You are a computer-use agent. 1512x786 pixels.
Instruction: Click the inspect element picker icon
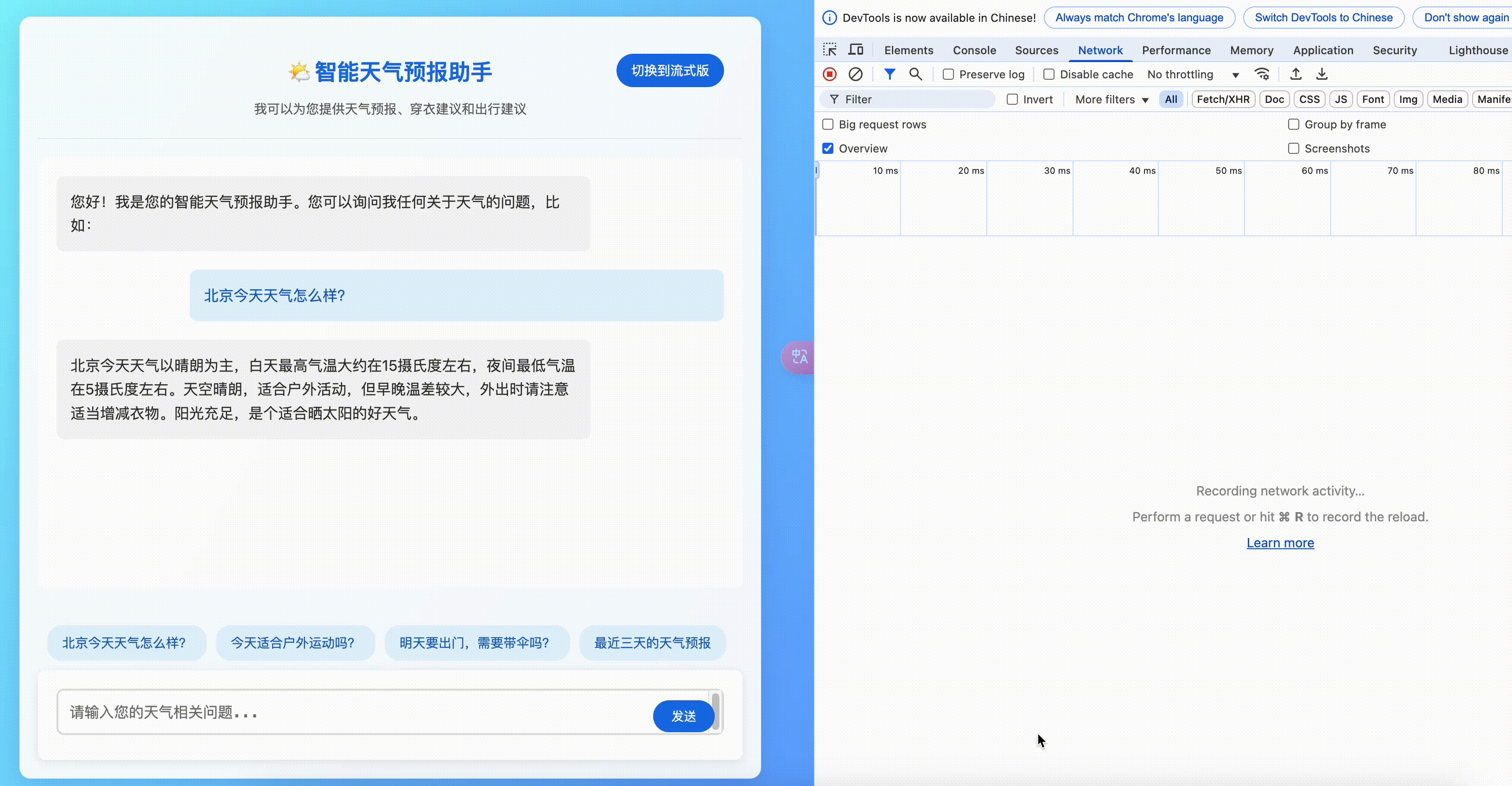(829, 50)
